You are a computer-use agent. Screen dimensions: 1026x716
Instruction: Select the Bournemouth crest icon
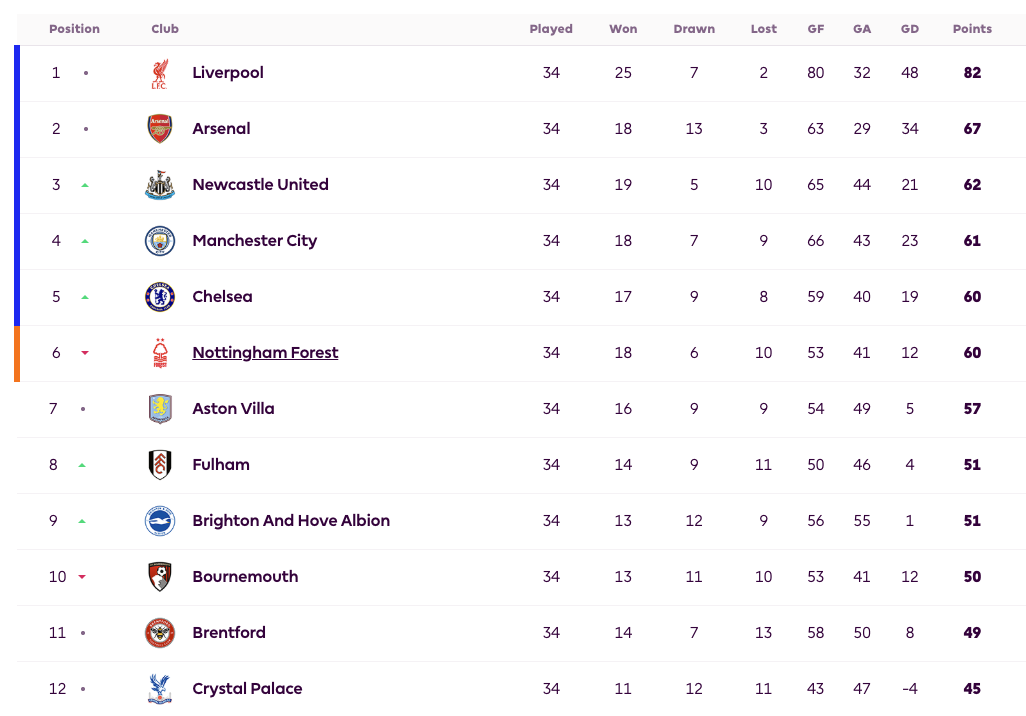tap(160, 577)
